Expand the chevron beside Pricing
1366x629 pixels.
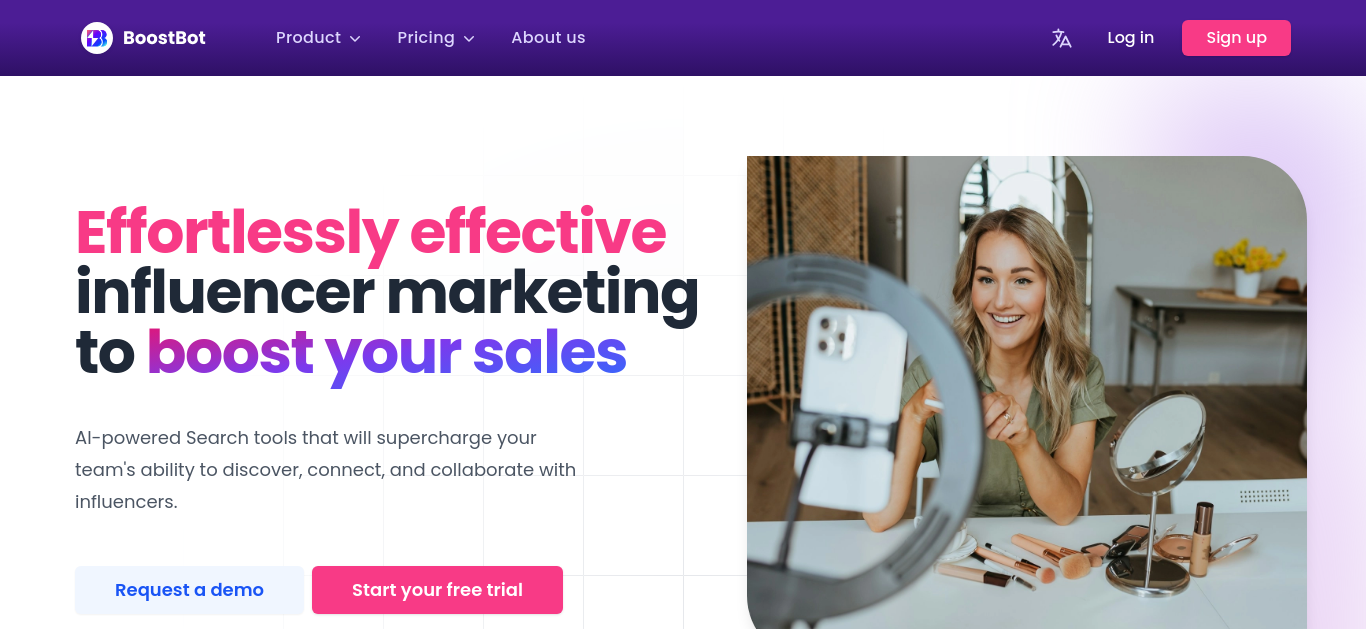click(x=469, y=39)
